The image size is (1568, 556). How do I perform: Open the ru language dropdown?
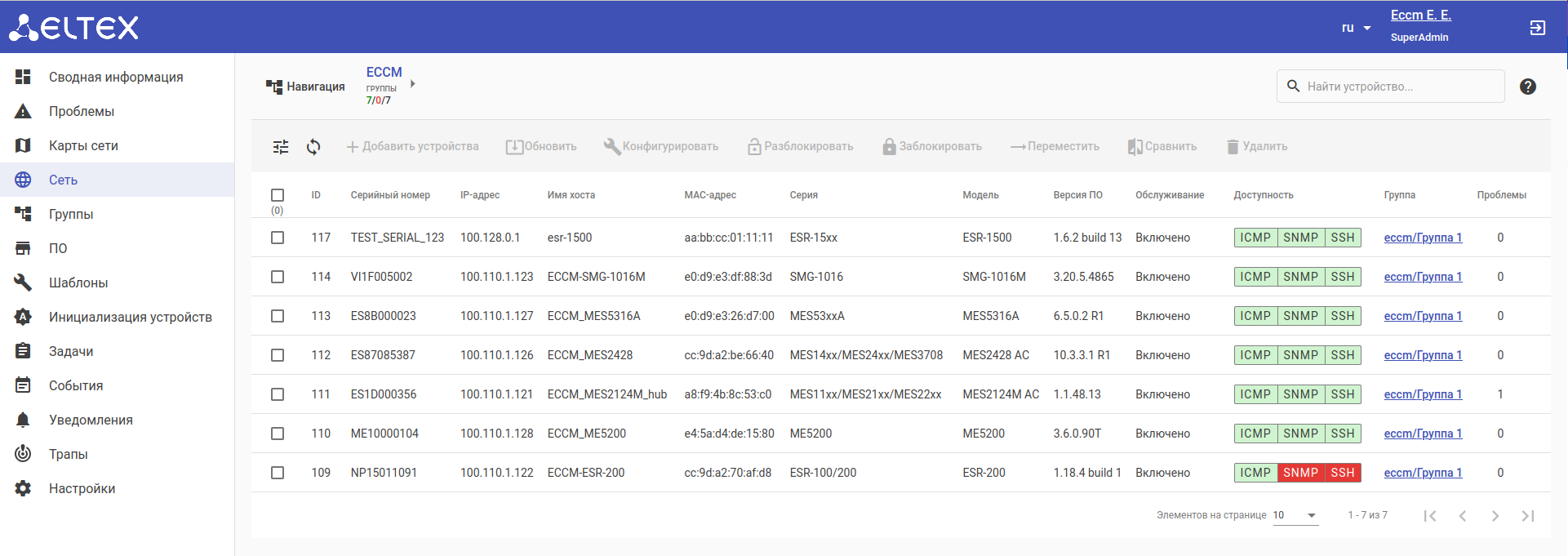point(1356,28)
